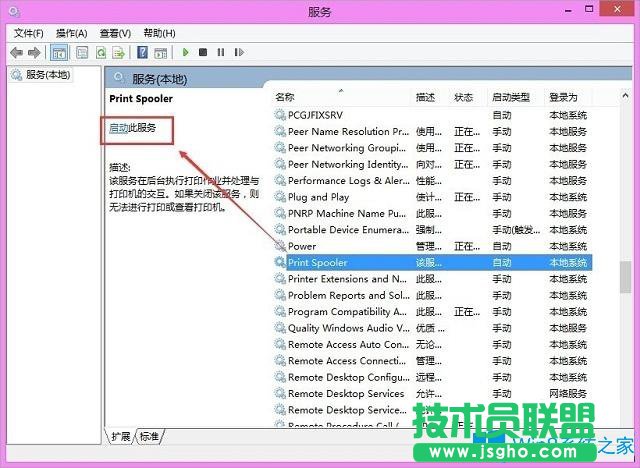Image resolution: width=640 pixels, height=468 pixels.
Task: Select the Peer Networking Groupi... service
Action: 433,148
